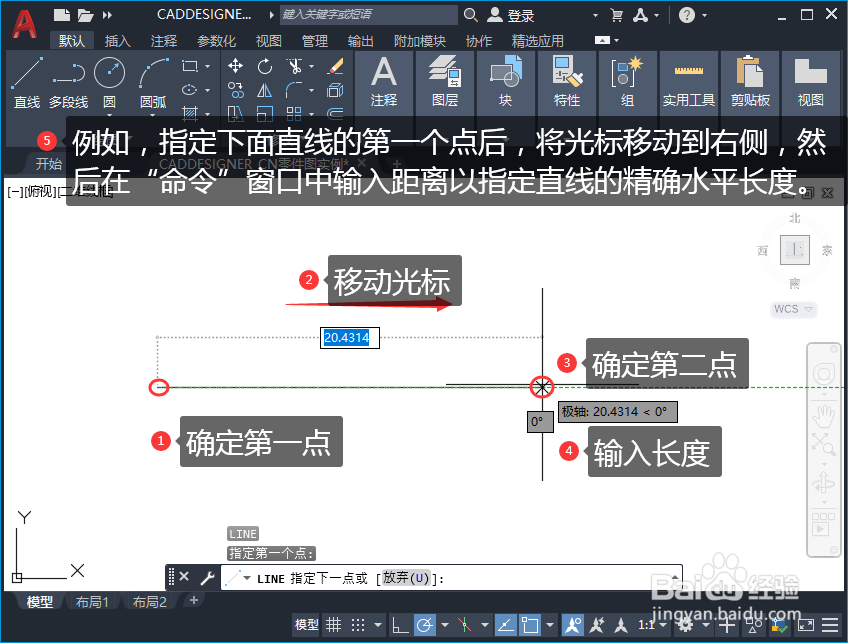
Task: Open the Layers (图层) panel
Action: [445, 81]
